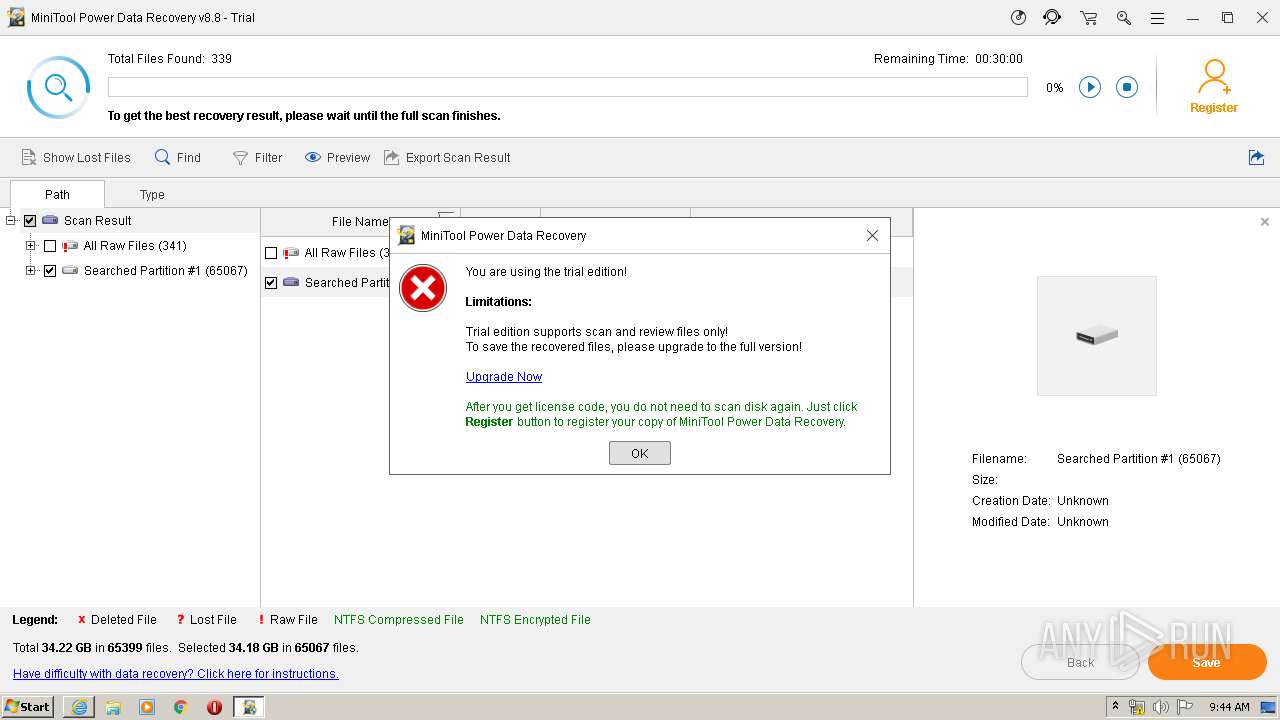Click the MiniTool taskbar button
The width and height of the screenshot is (1280, 720).
[249, 707]
